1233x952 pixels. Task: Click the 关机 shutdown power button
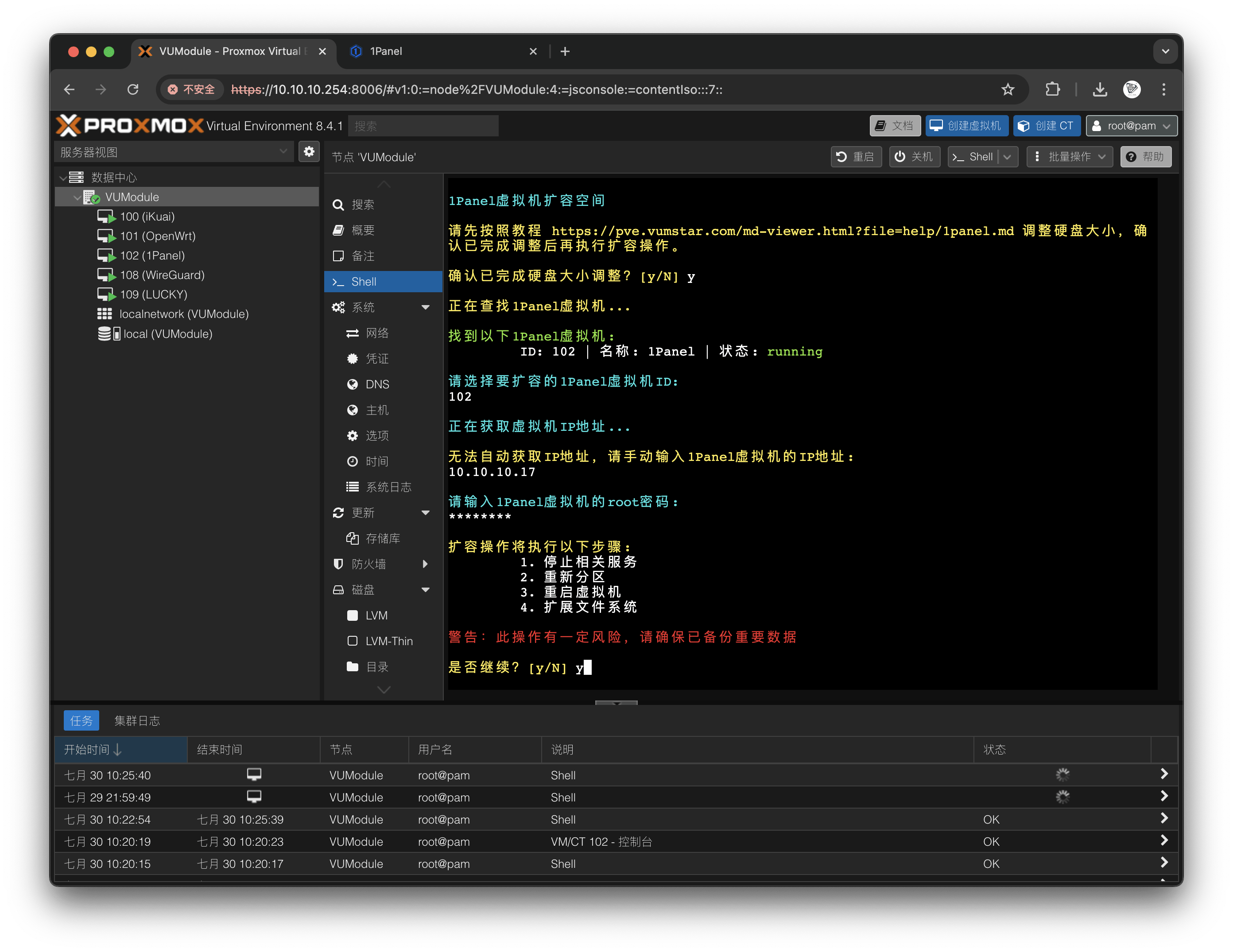[914, 157]
